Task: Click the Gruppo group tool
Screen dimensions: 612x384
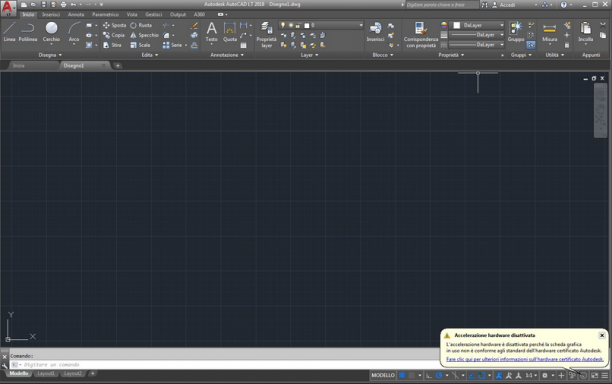Action: pyautogui.click(x=516, y=32)
